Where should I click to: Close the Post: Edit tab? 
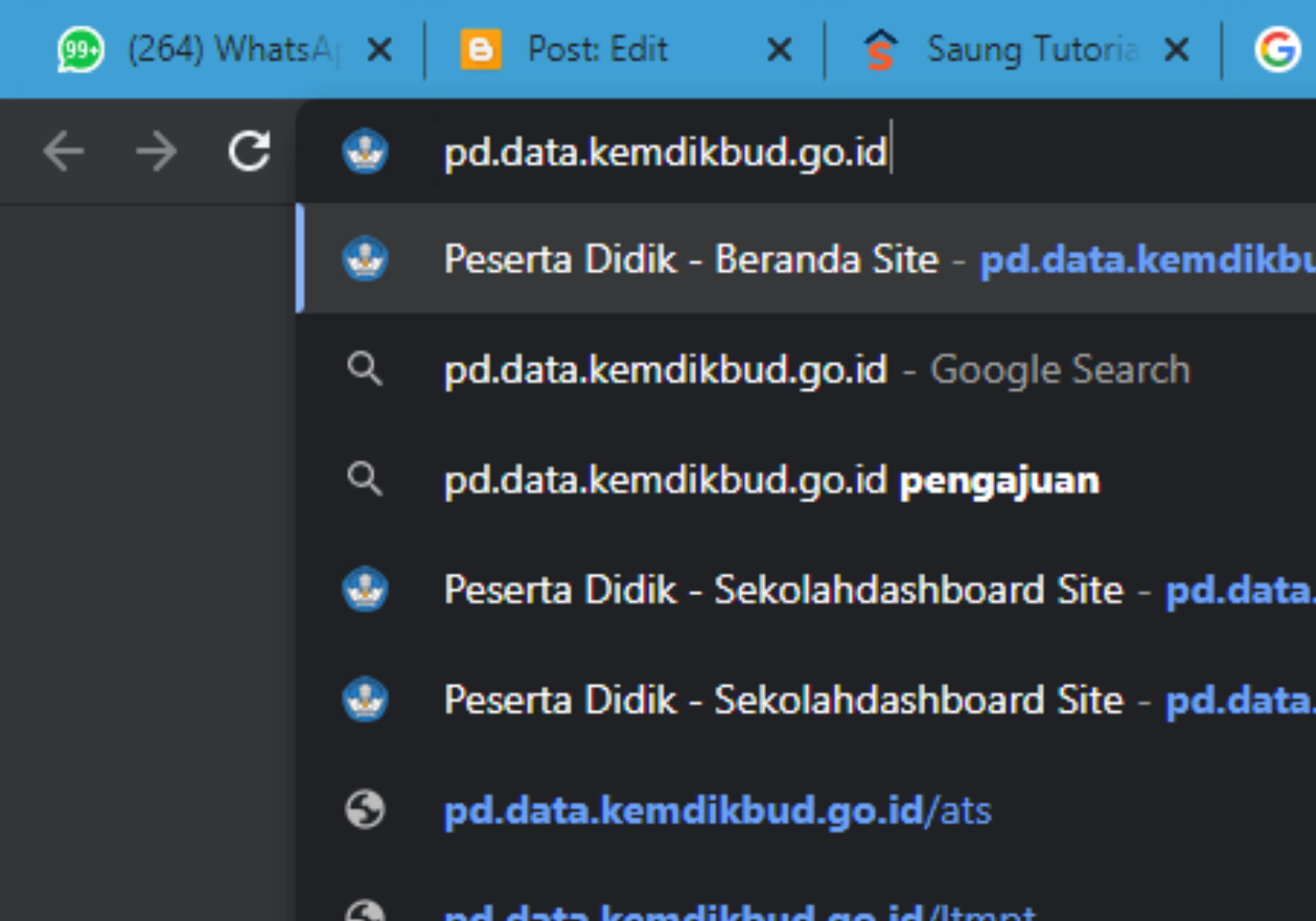click(780, 49)
